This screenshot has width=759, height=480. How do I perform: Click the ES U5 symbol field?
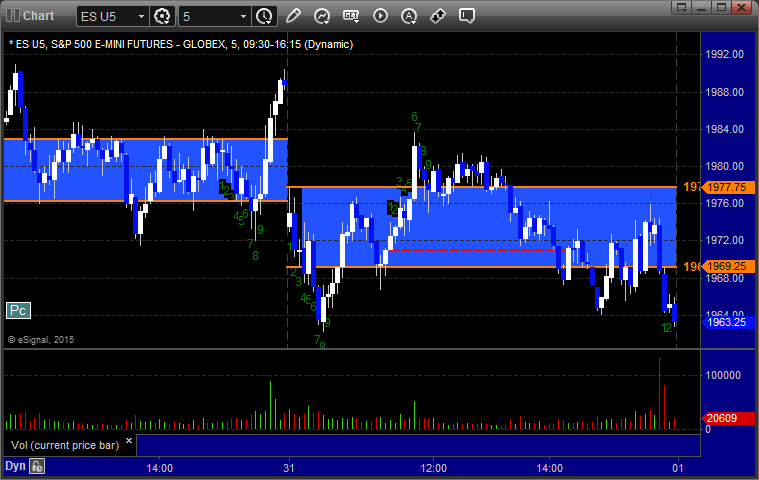pos(112,16)
